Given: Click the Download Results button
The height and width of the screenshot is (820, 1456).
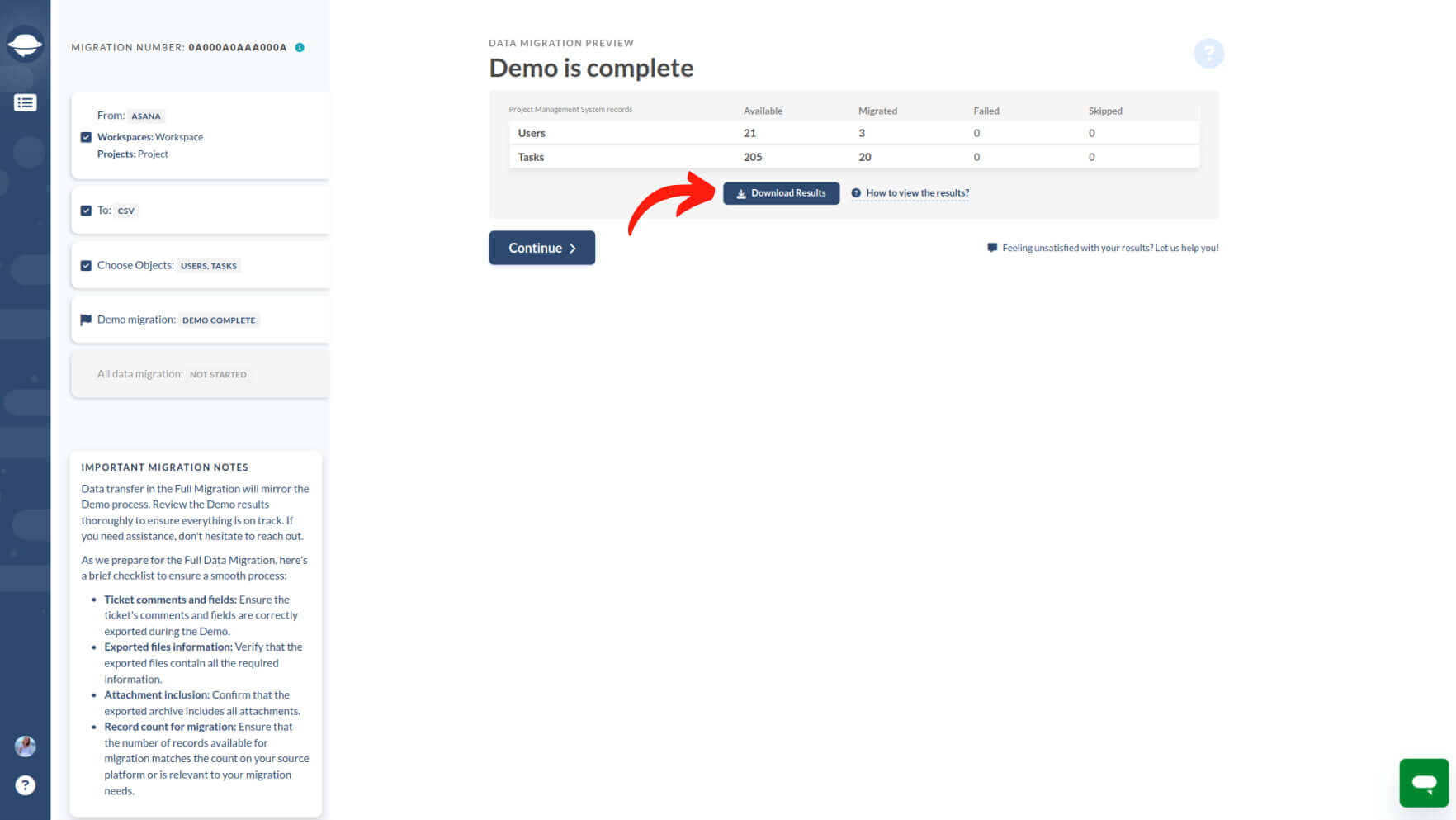Looking at the screenshot, I should pyautogui.click(x=781, y=193).
